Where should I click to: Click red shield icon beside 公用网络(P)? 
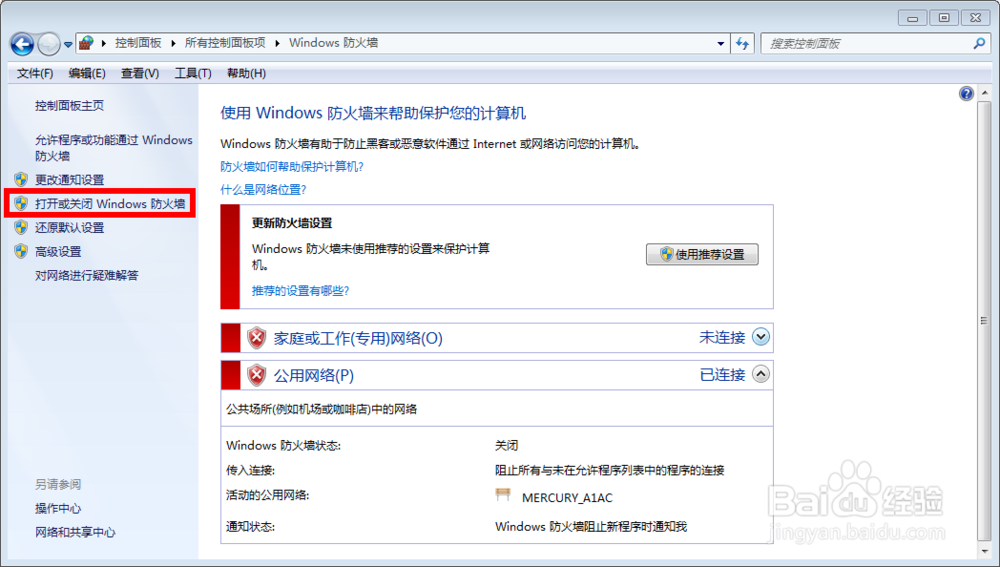tap(256, 375)
